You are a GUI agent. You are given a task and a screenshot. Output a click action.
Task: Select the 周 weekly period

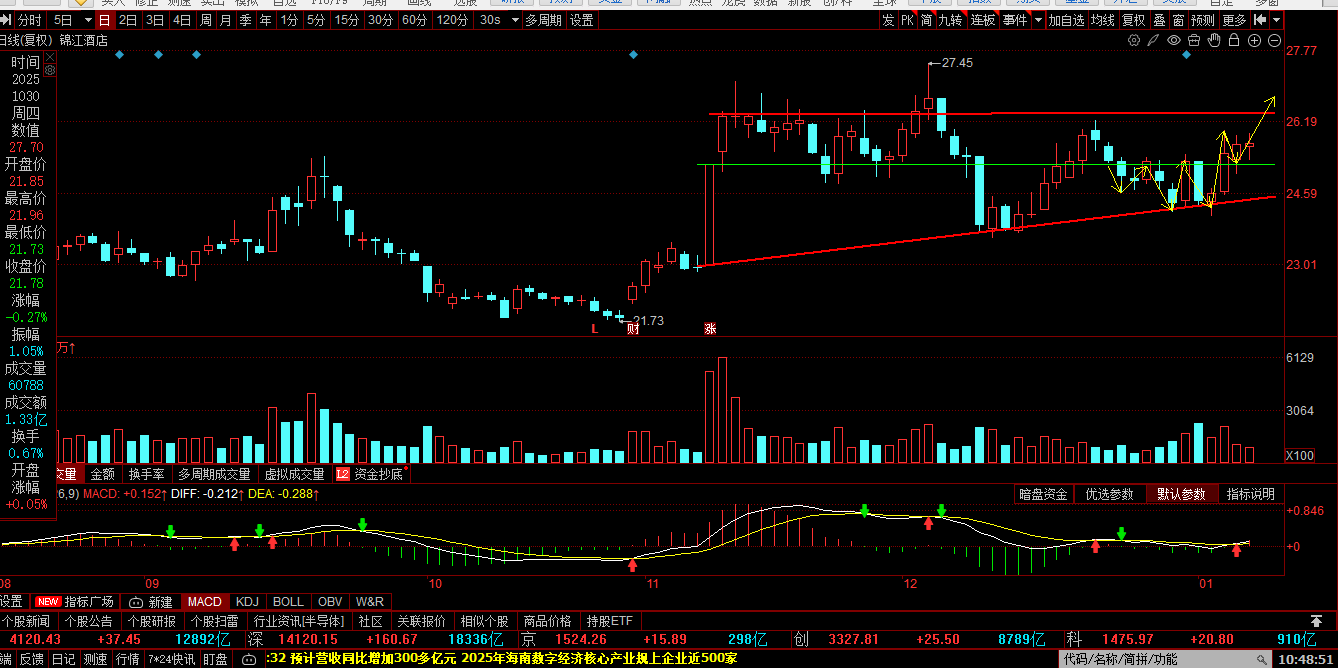point(205,20)
